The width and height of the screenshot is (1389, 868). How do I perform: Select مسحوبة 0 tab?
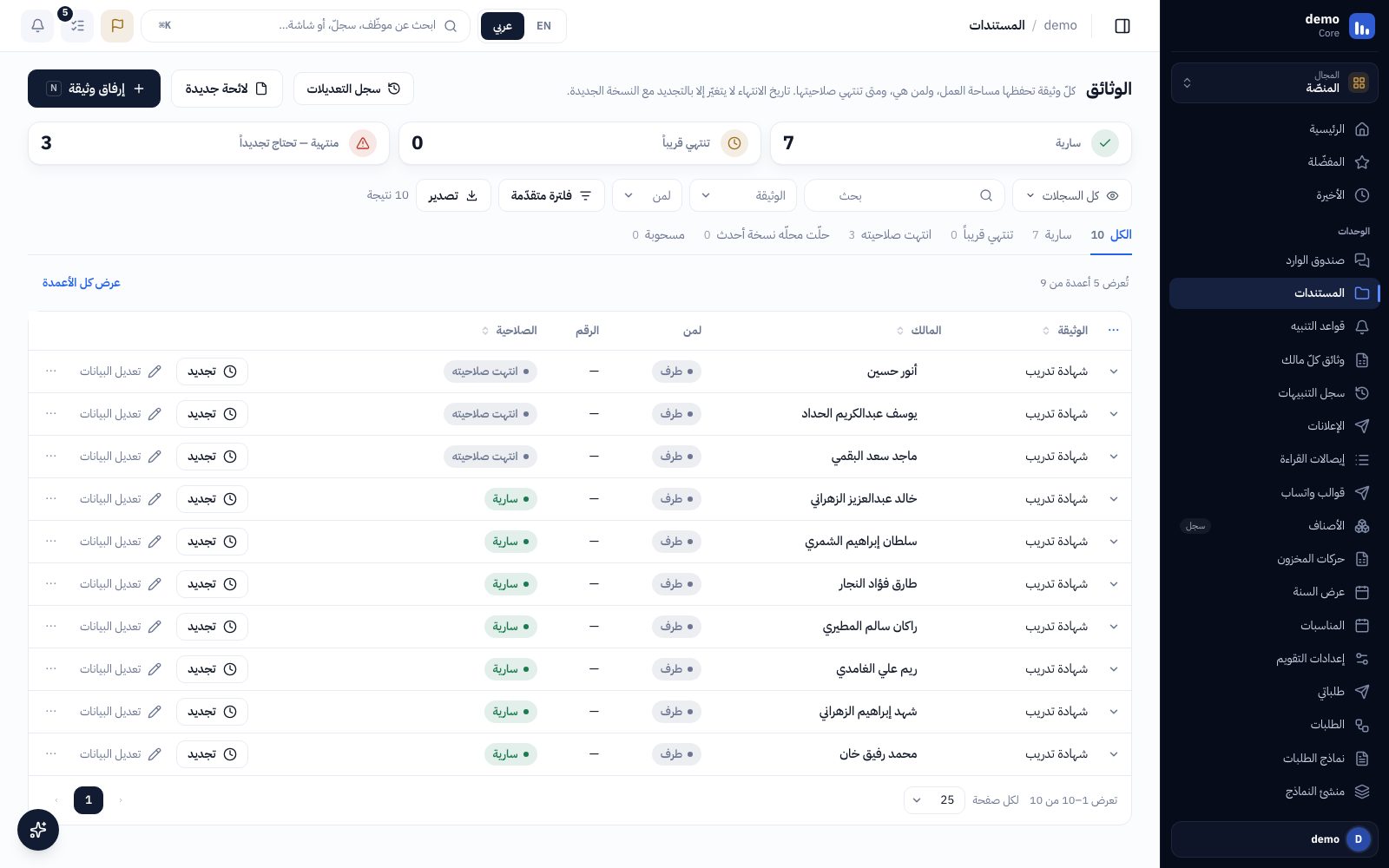coord(659,235)
